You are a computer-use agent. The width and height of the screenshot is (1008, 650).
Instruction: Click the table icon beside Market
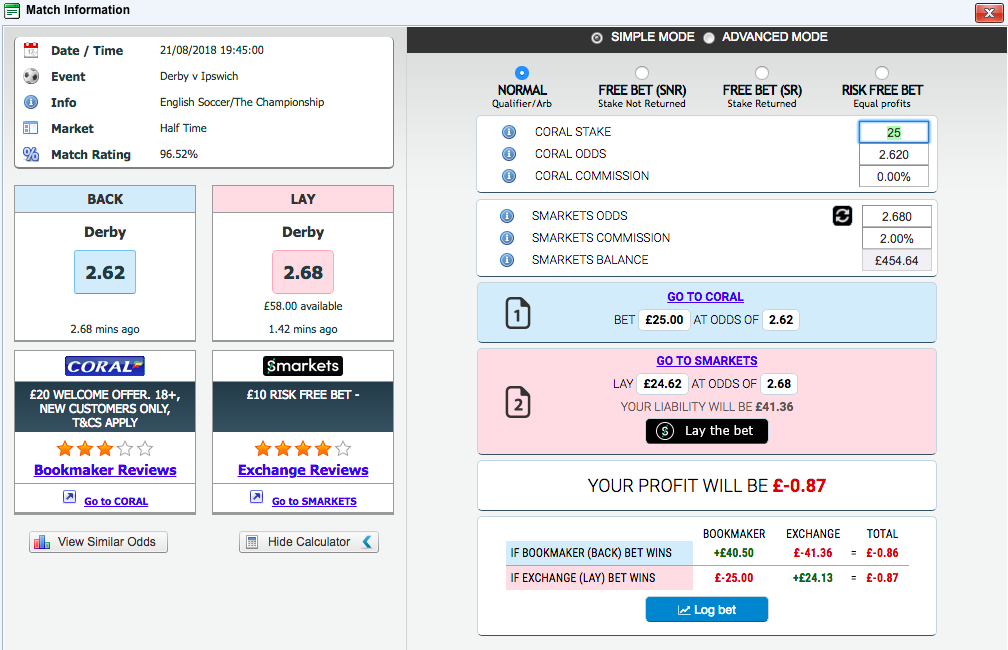click(x=31, y=128)
